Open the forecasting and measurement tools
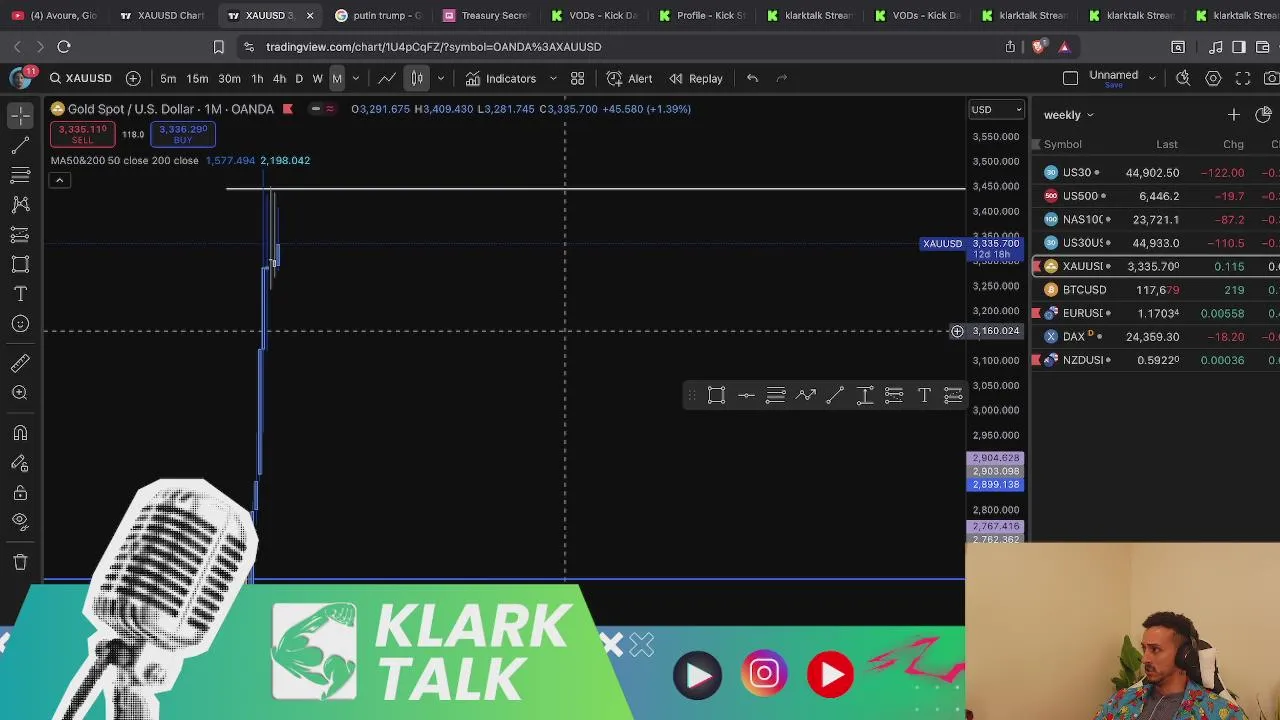1280x720 pixels. pos(20,235)
